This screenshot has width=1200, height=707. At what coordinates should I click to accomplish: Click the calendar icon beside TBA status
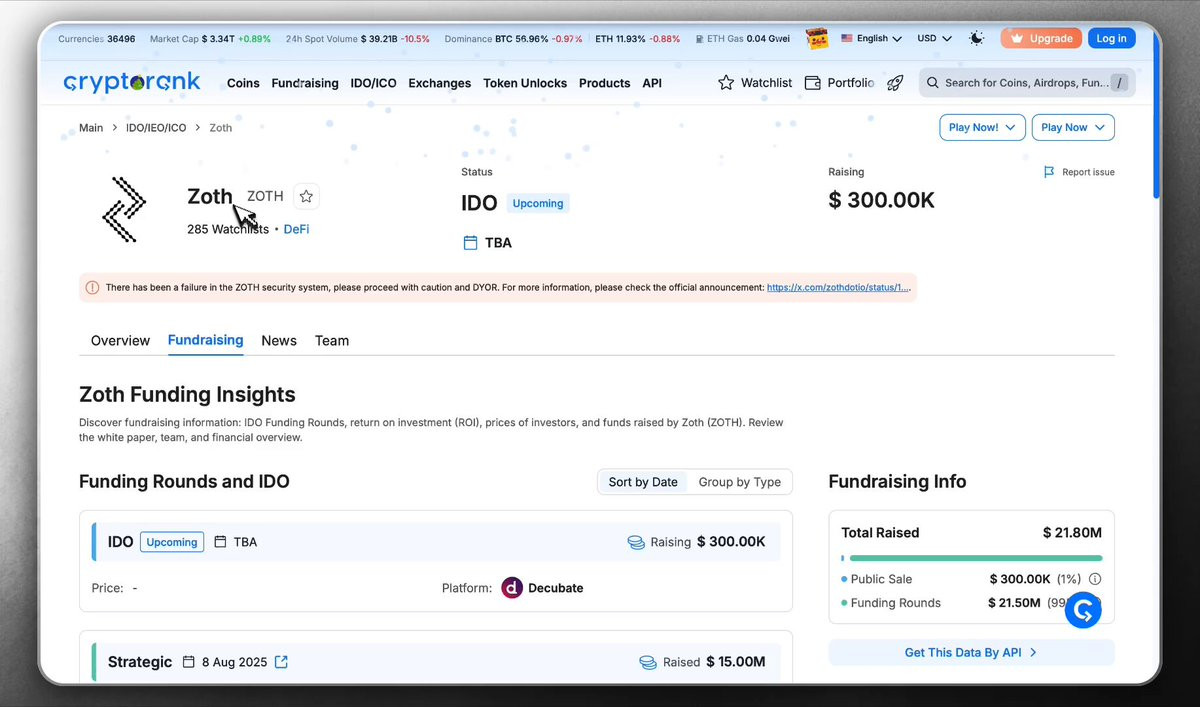(x=470, y=243)
